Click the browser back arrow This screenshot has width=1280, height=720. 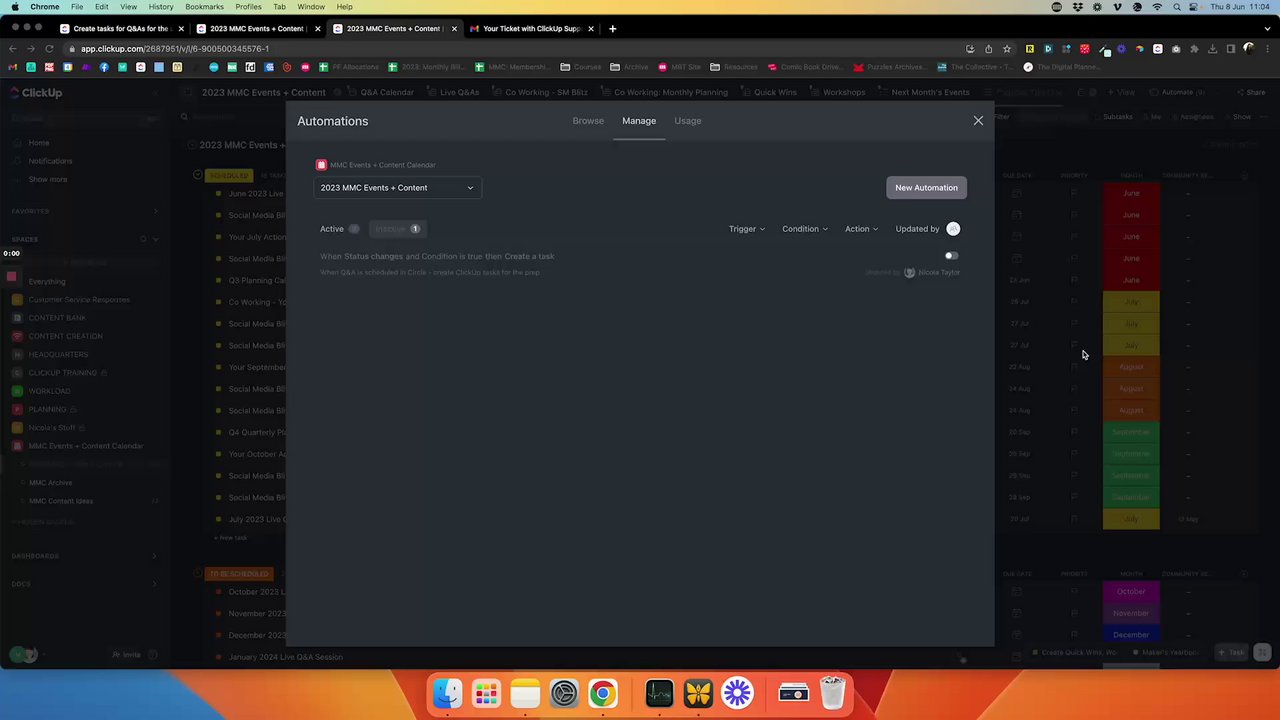tap(12, 49)
